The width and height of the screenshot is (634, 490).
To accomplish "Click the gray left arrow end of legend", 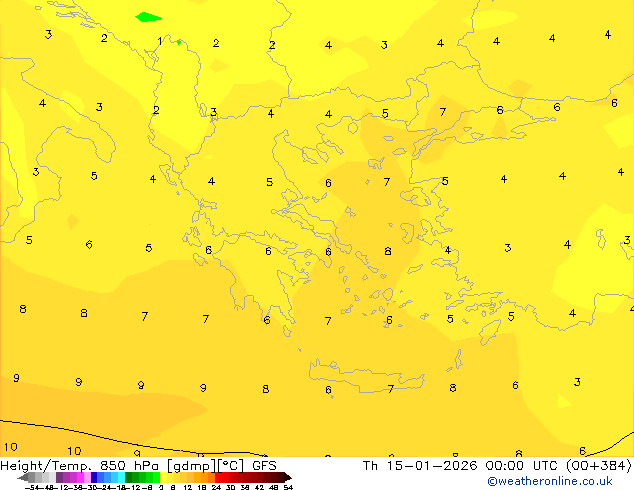I will coord(23,477).
